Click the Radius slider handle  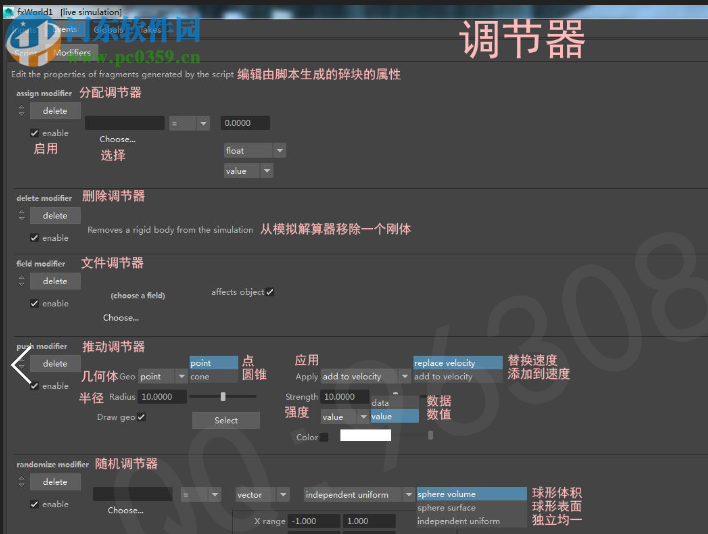pyautogui.click(x=223, y=396)
